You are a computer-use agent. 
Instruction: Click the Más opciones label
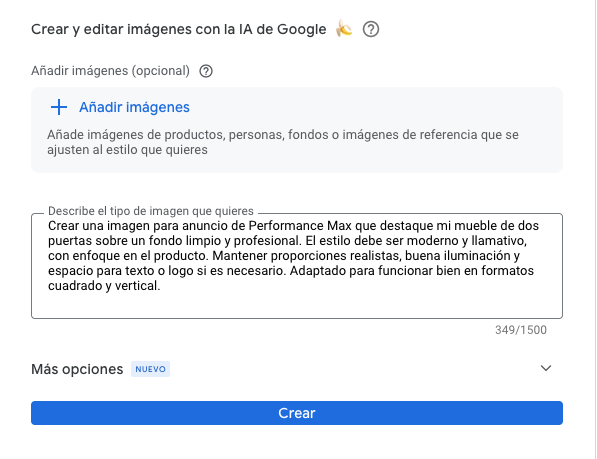[77, 369]
